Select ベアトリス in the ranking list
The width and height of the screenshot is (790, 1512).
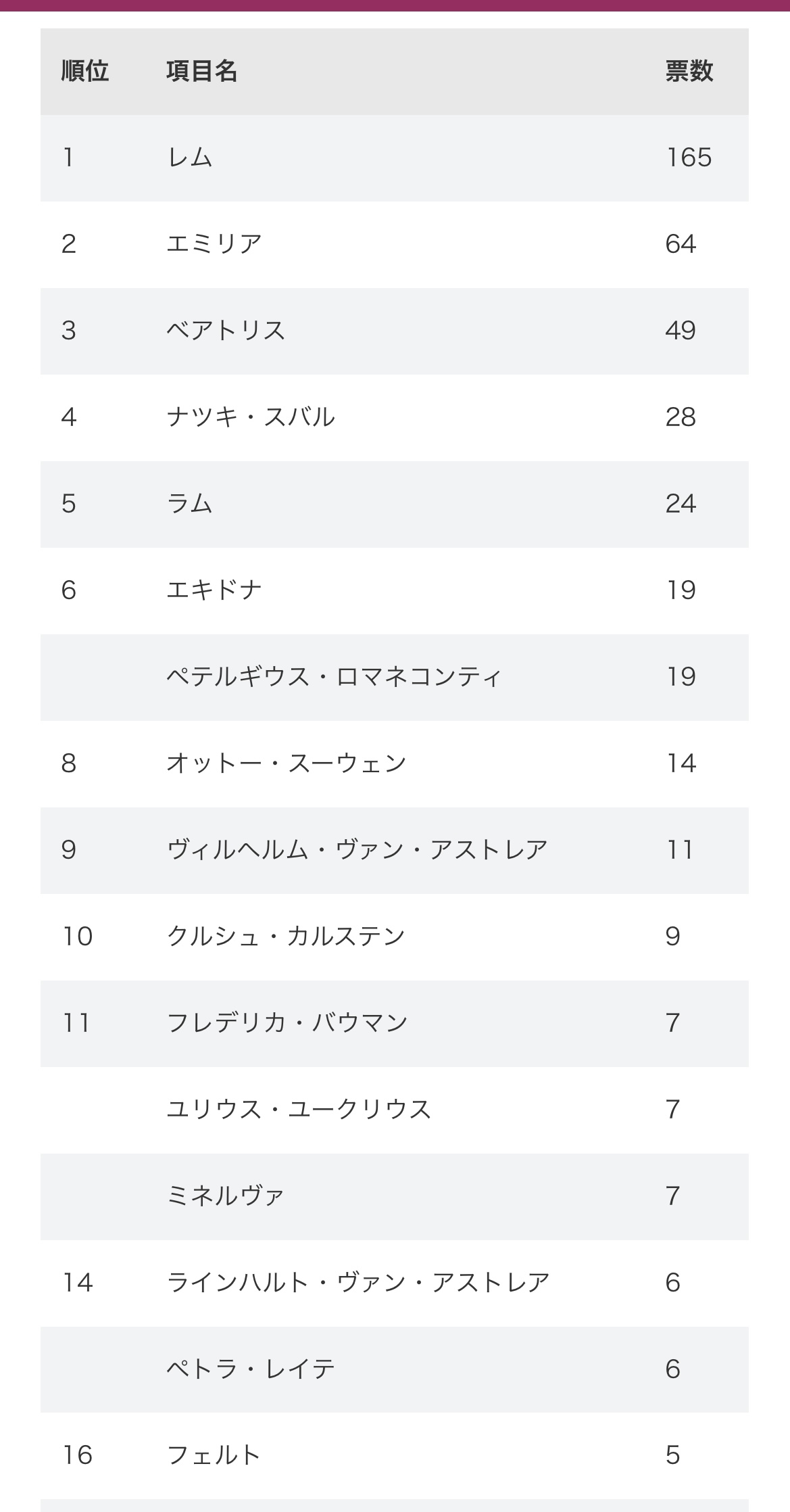[x=226, y=331]
